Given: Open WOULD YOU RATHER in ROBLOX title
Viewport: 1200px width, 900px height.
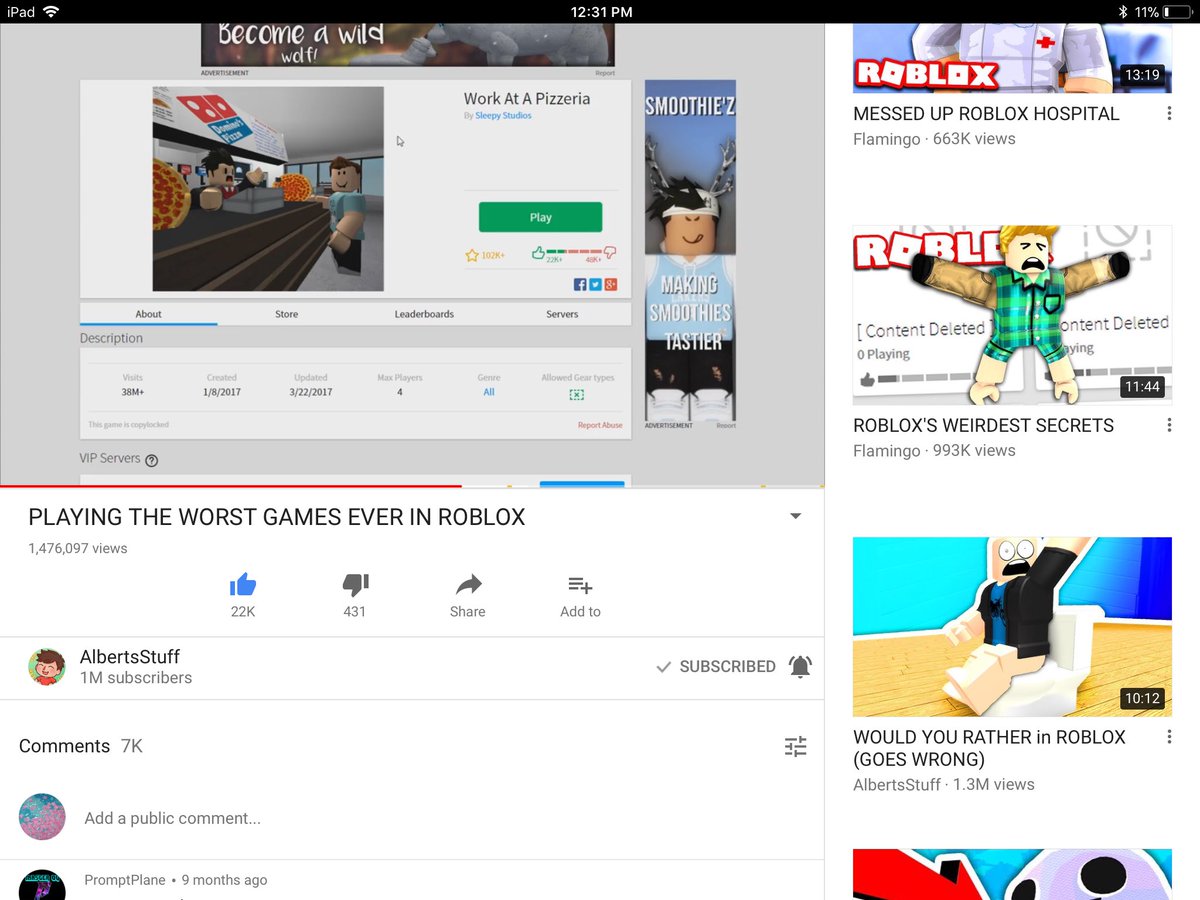Looking at the screenshot, I should (x=989, y=748).
